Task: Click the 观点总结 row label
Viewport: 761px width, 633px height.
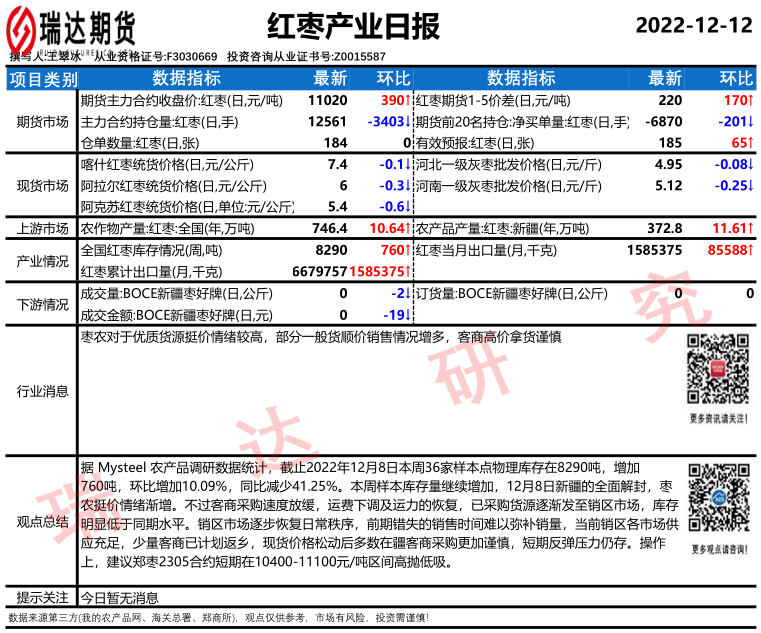Action: click(x=41, y=522)
